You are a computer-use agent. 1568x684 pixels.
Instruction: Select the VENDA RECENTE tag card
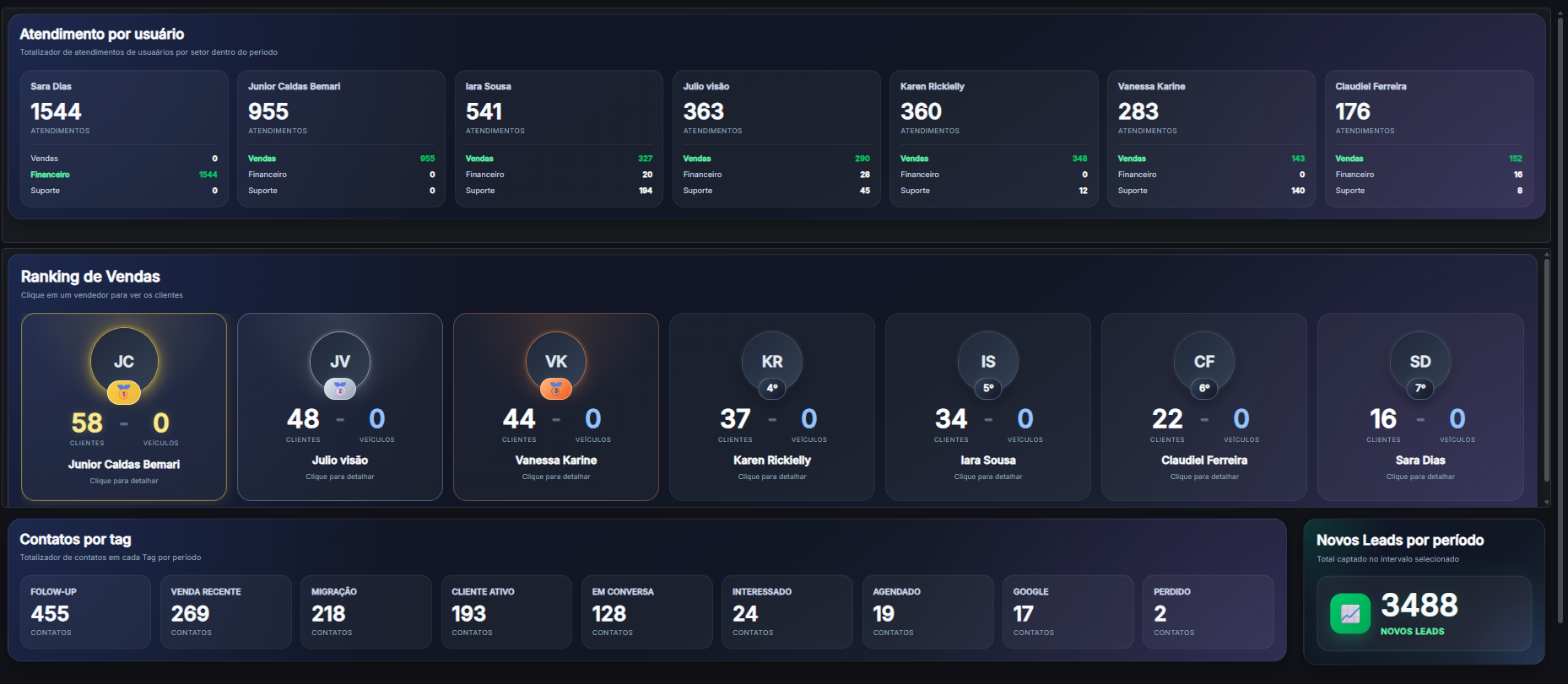tap(226, 611)
